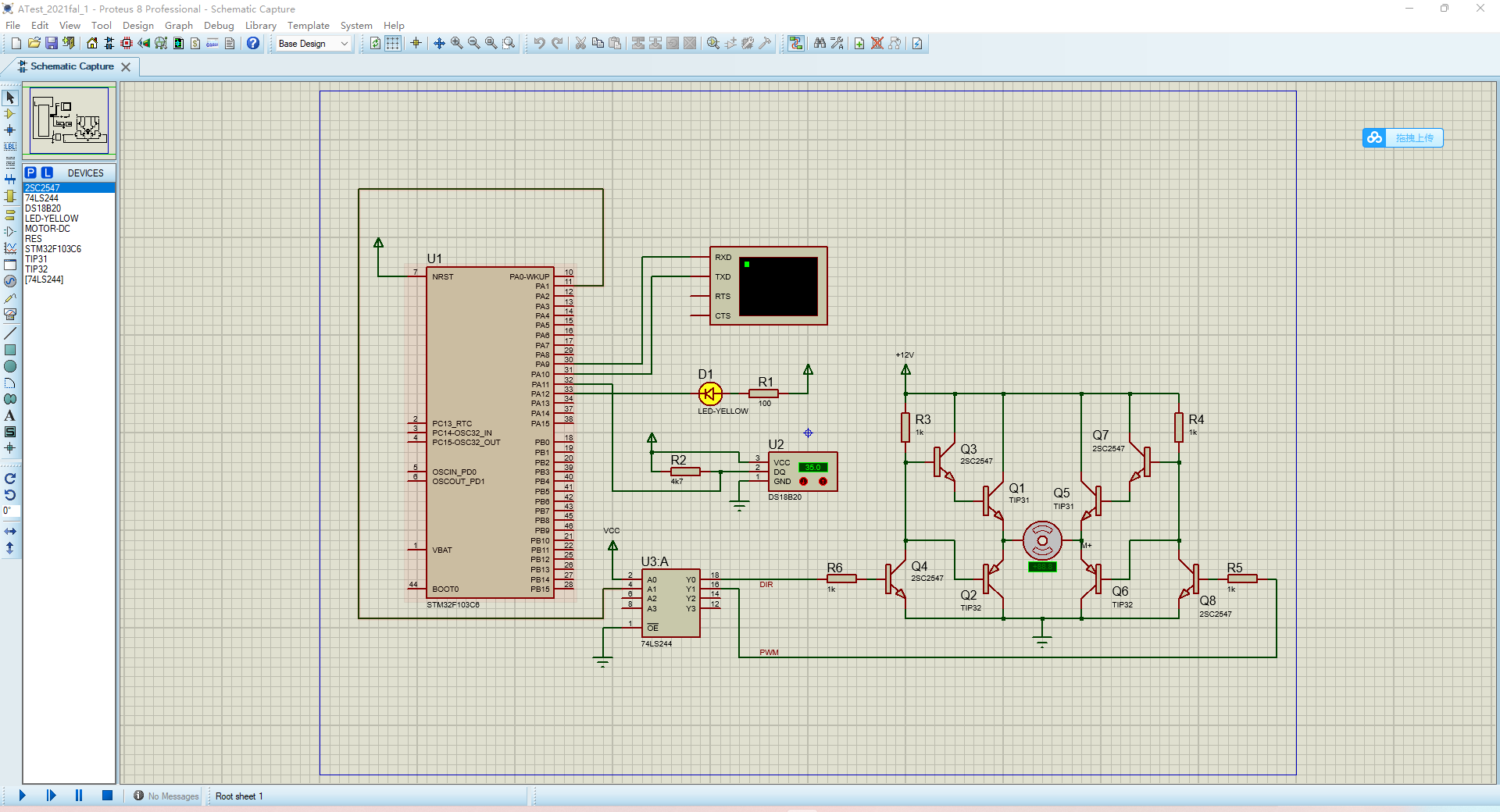The height and width of the screenshot is (812, 1500).
Task: Open property assignment tool wrench icon
Action: click(837, 44)
